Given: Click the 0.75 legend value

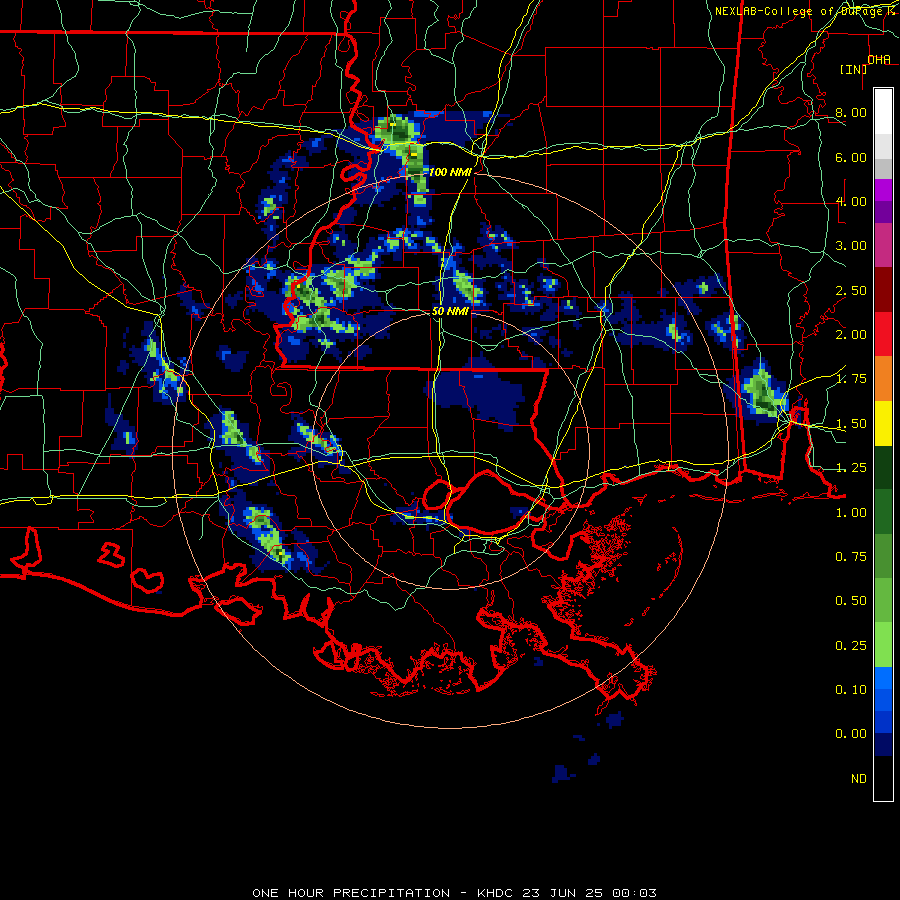Looking at the screenshot, I should [851, 557].
